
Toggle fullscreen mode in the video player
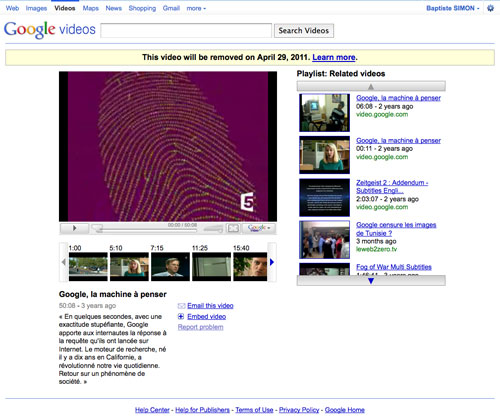pyautogui.click(x=233, y=228)
